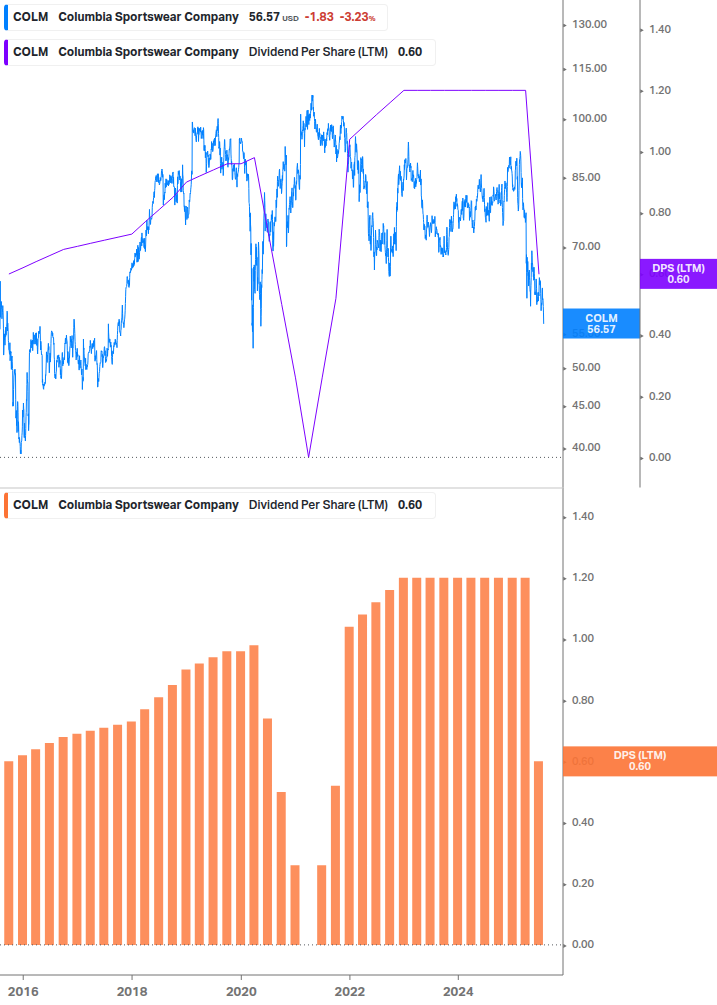Click the 45.00 price axis label

[586, 405]
